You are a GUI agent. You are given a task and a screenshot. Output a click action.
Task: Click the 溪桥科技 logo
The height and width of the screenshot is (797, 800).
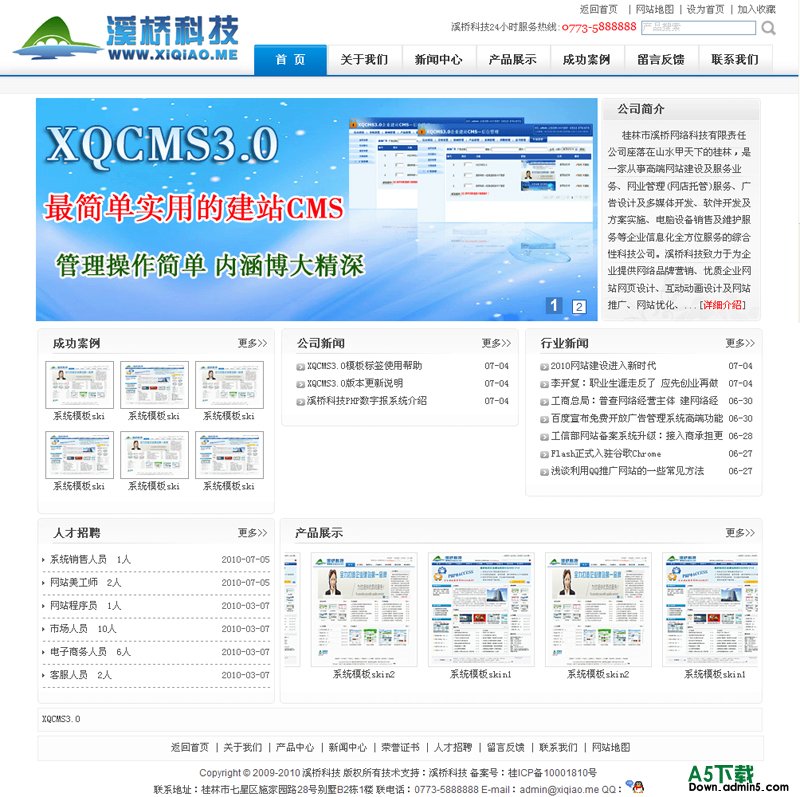pyautogui.click(x=126, y=38)
